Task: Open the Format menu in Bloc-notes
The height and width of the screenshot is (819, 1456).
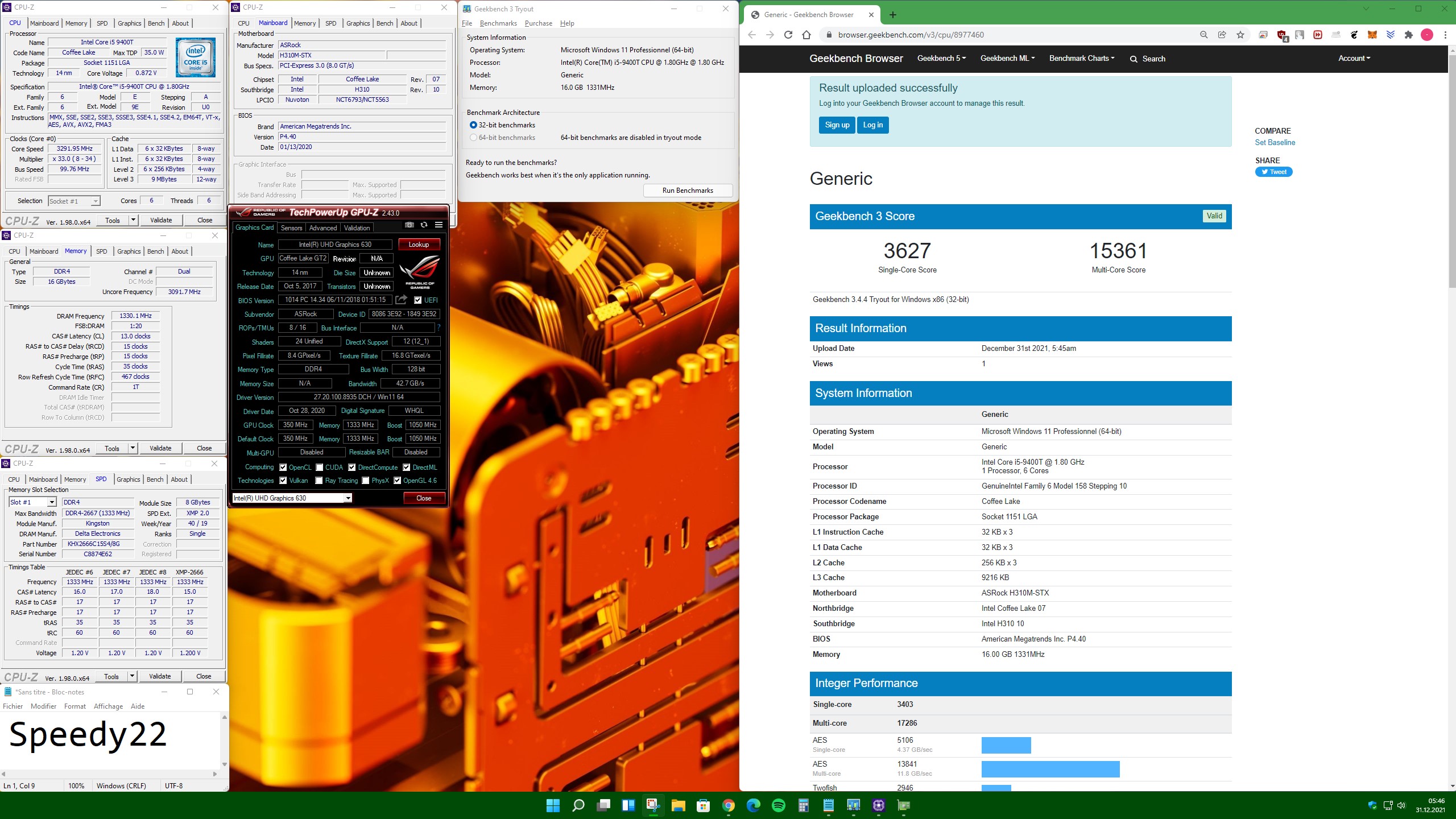Action: [75, 706]
